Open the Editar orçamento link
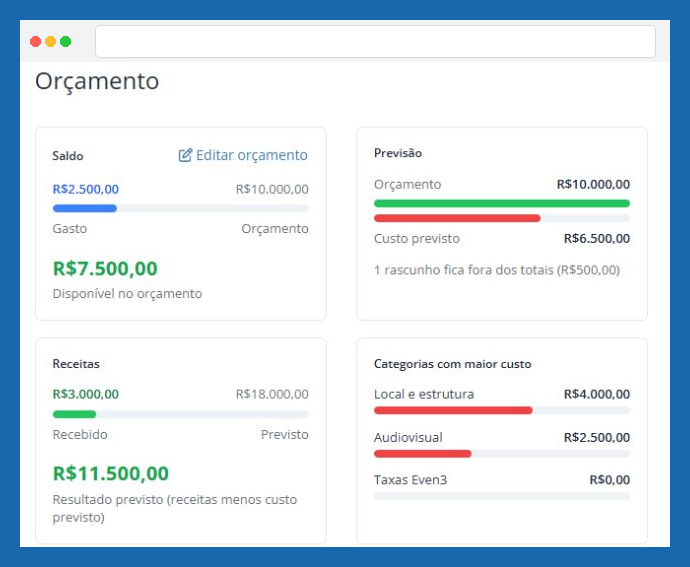The width and height of the screenshot is (690, 567). pyautogui.click(x=243, y=155)
